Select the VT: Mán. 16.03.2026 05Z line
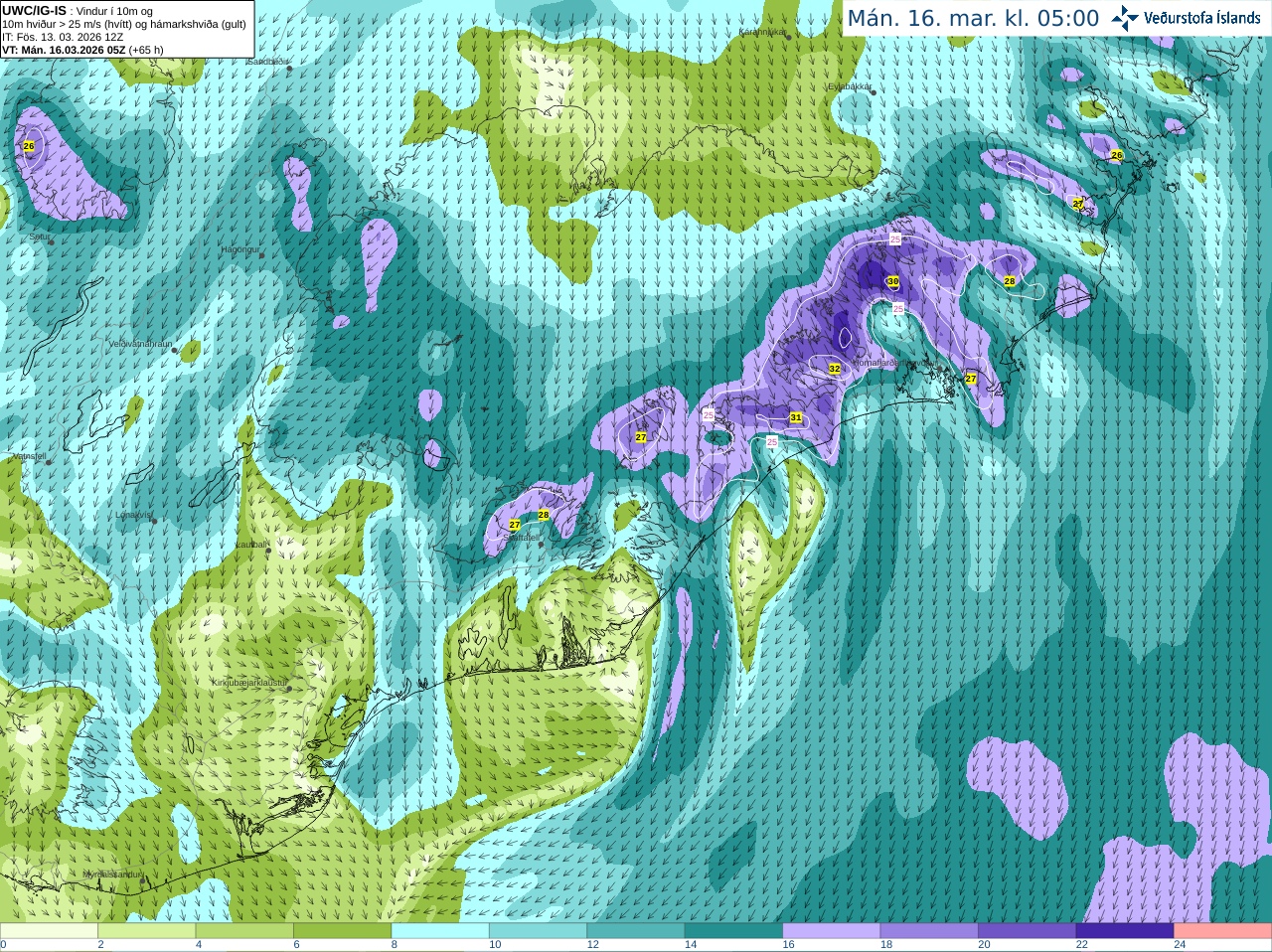Screen dimensions: 1272x952 pyautogui.click(x=82, y=50)
